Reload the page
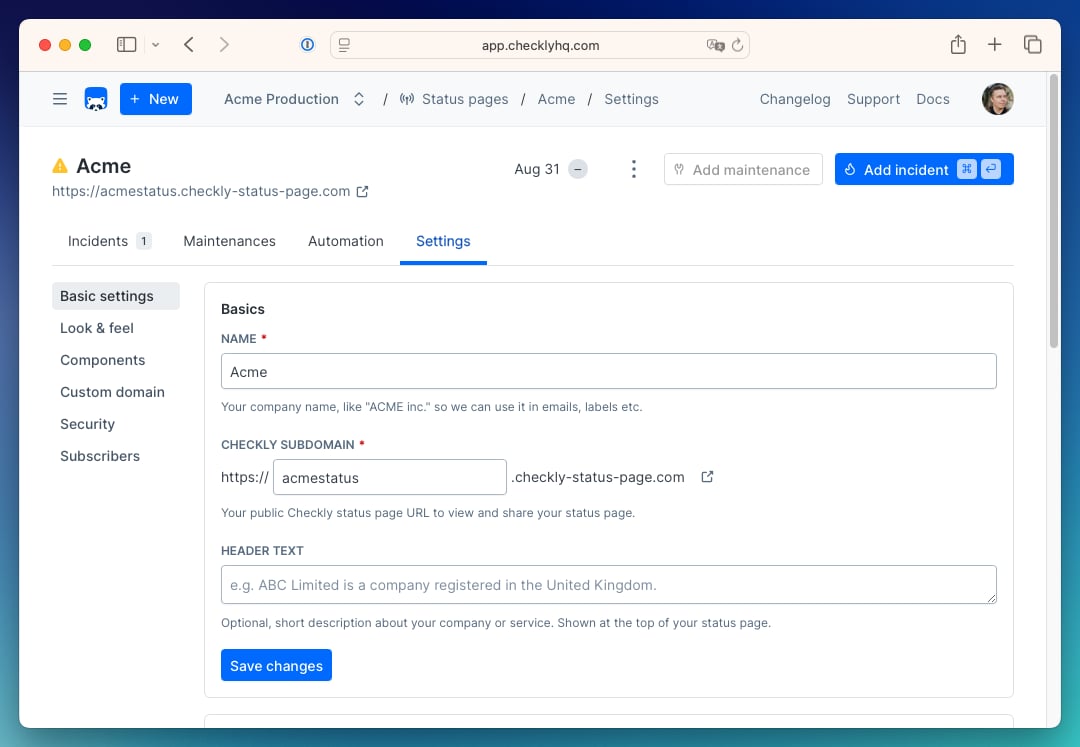1080x747 pixels. pyautogui.click(x=738, y=45)
